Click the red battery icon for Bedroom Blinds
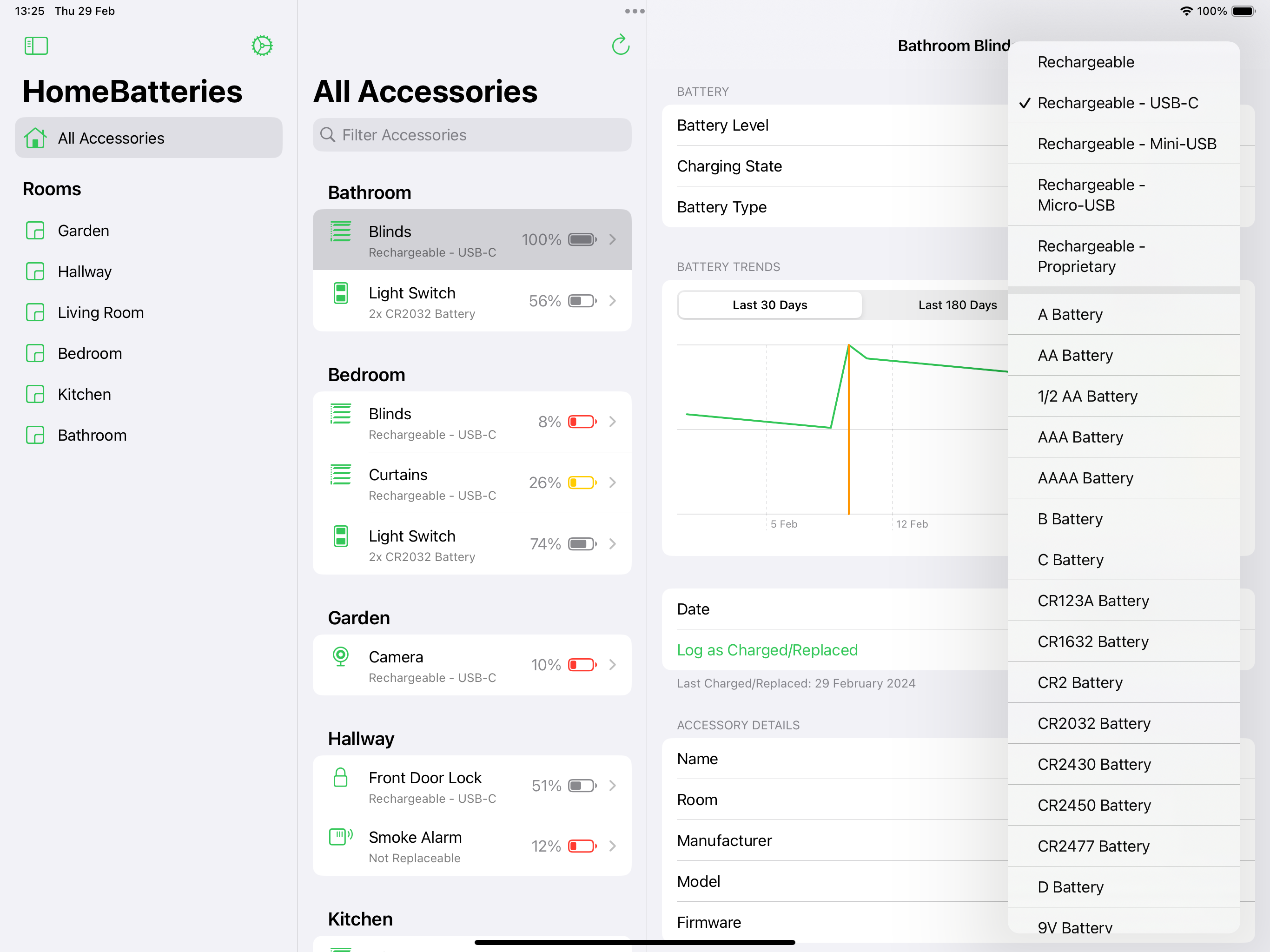Viewport: 1270px width, 952px height. [582, 422]
